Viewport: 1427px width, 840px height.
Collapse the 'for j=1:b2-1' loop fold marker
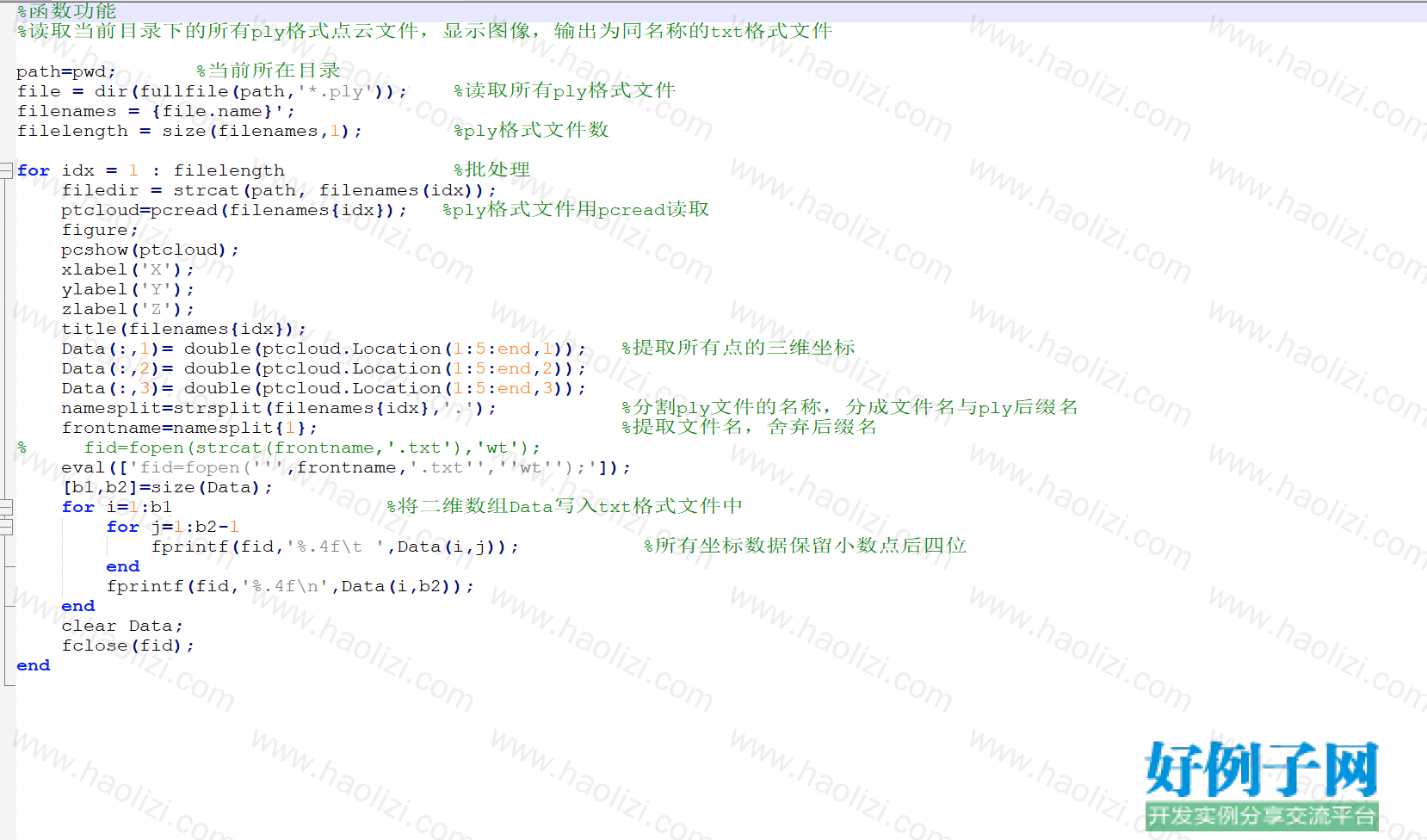pos(6,526)
